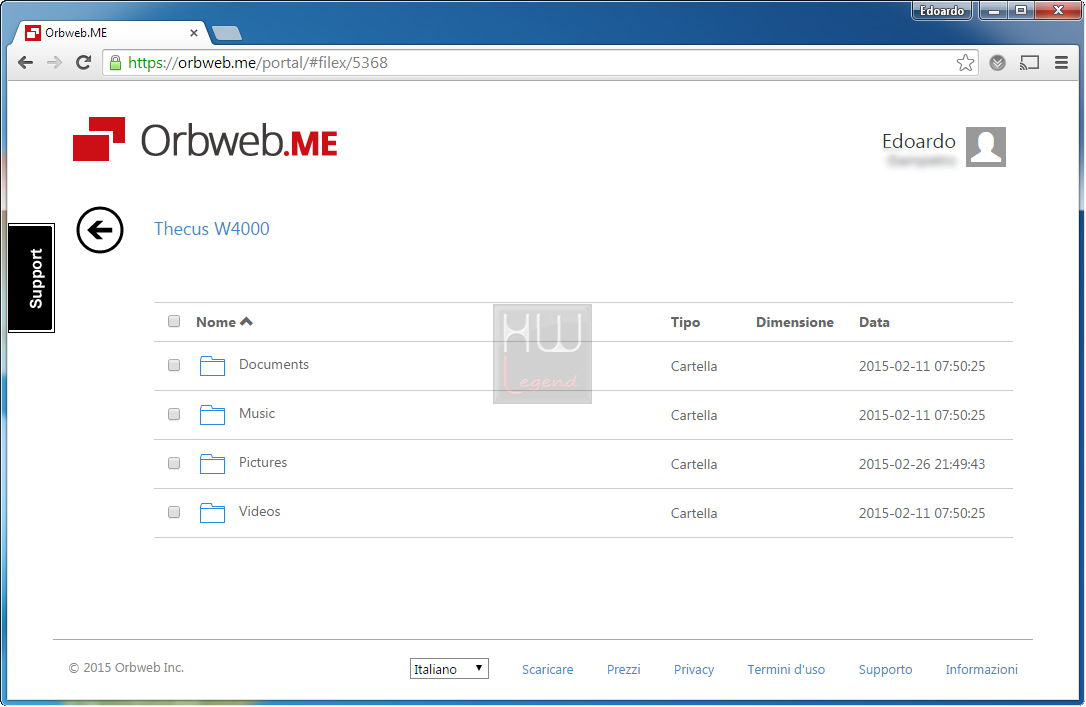
Task: Click the Cartella type in Documents row
Action: point(693,366)
